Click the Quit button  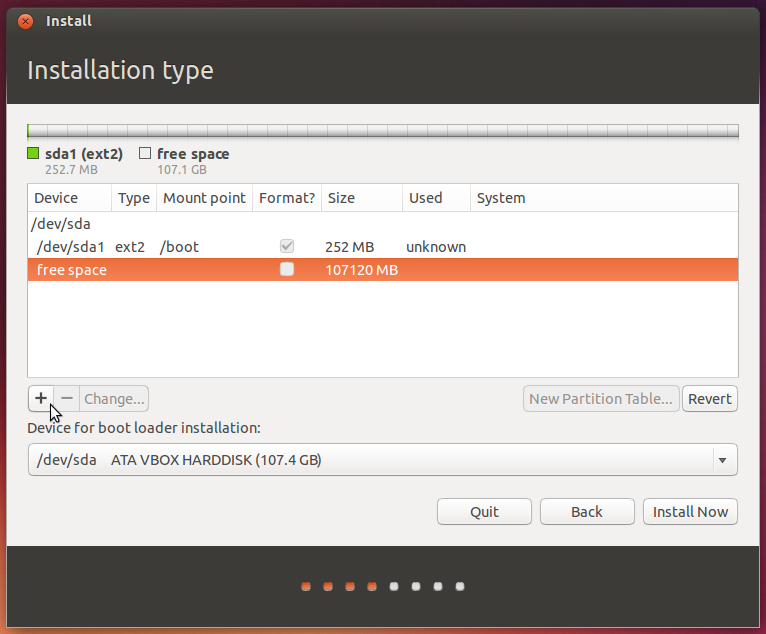tap(484, 511)
